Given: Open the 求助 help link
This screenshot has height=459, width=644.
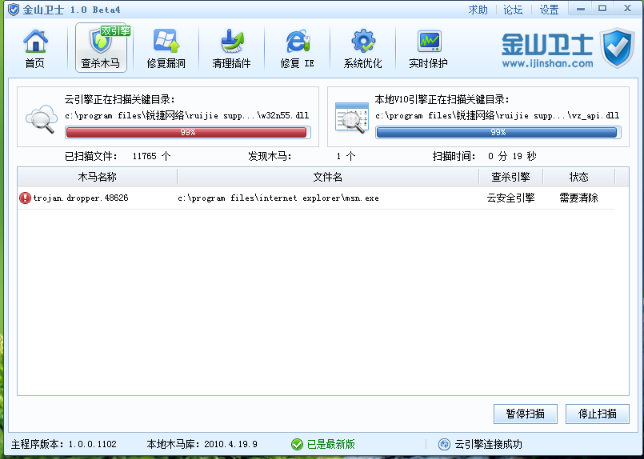Looking at the screenshot, I should 478,9.
